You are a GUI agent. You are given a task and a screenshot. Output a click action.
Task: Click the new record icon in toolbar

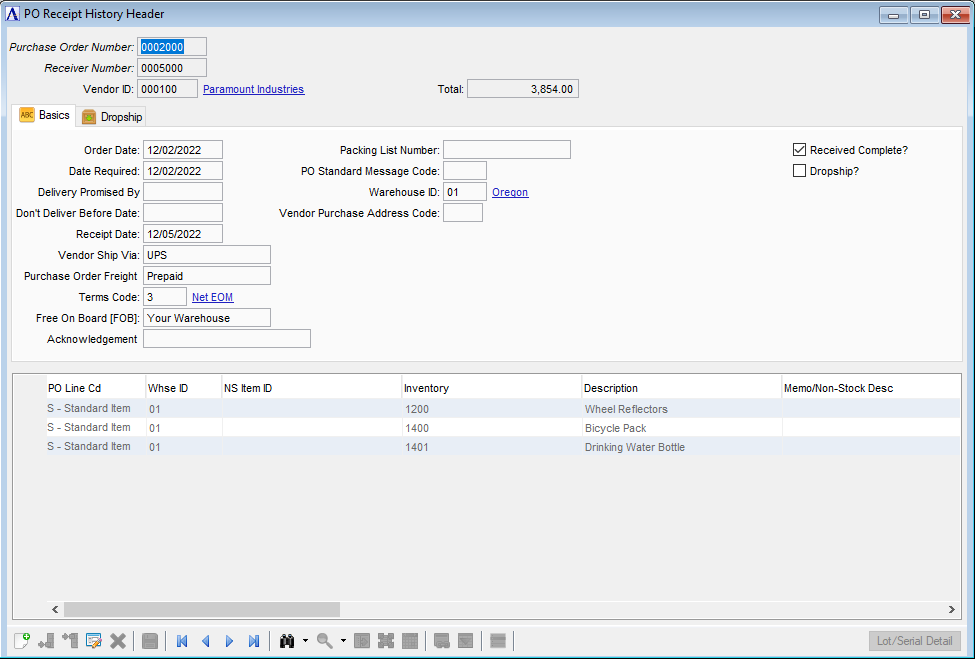click(21, 641)
